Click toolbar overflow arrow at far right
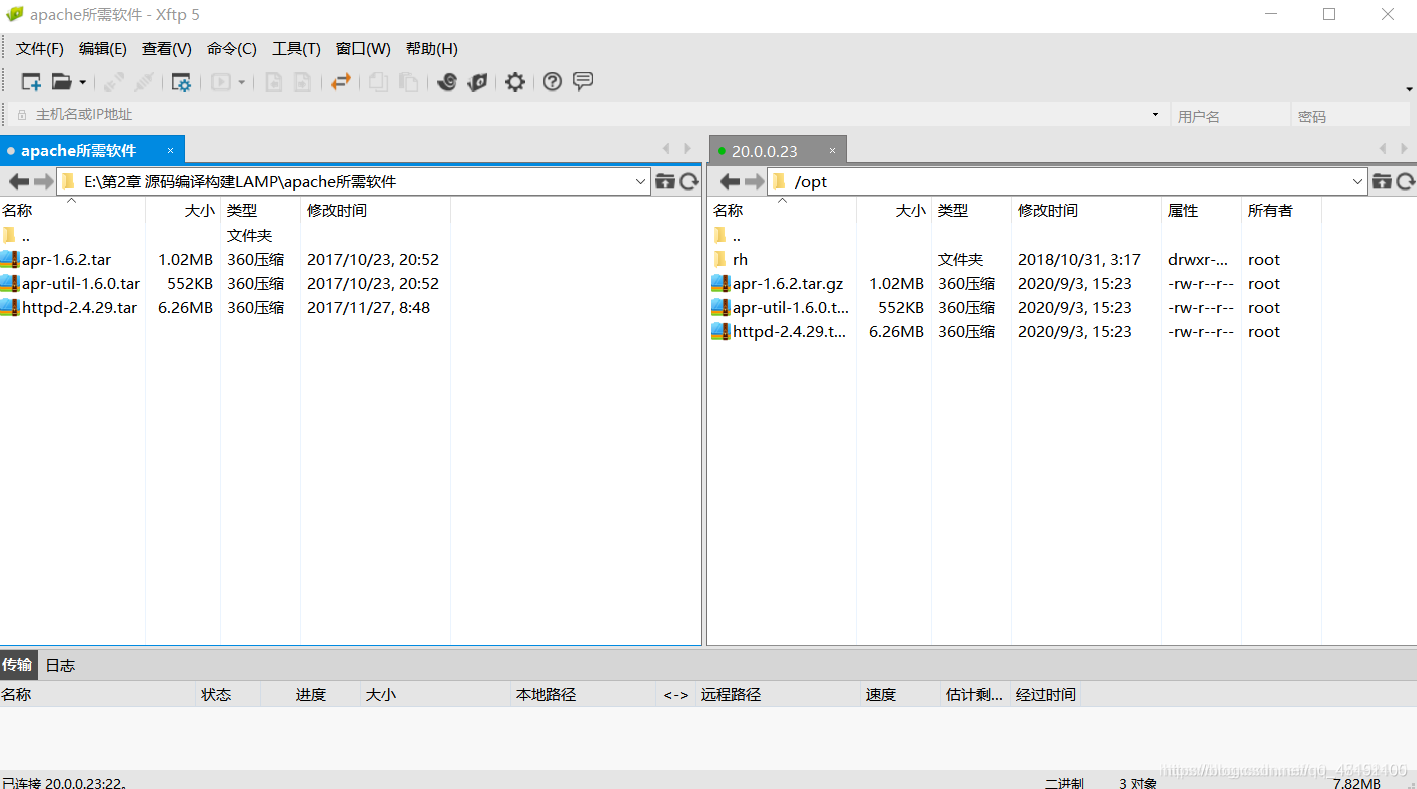Screen dimensions: 1417x789 click(x=1409, y=89)
